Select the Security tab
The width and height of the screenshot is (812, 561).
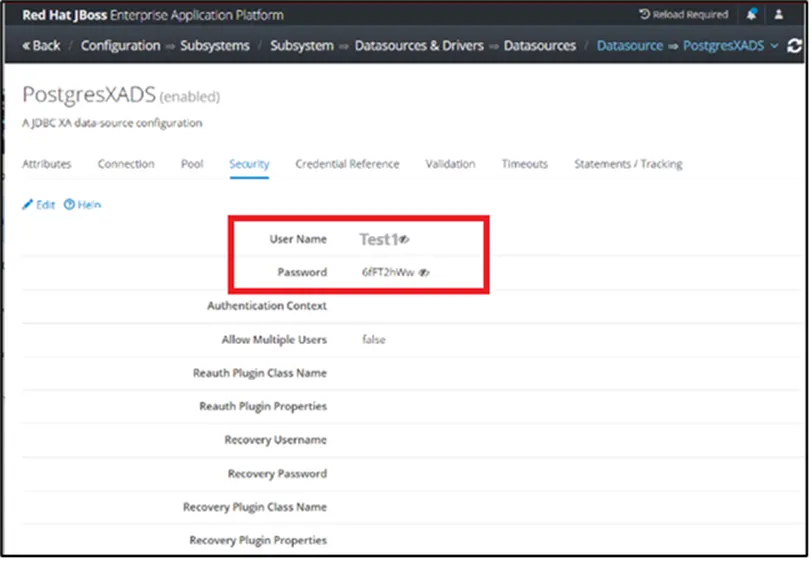point(249,164)
